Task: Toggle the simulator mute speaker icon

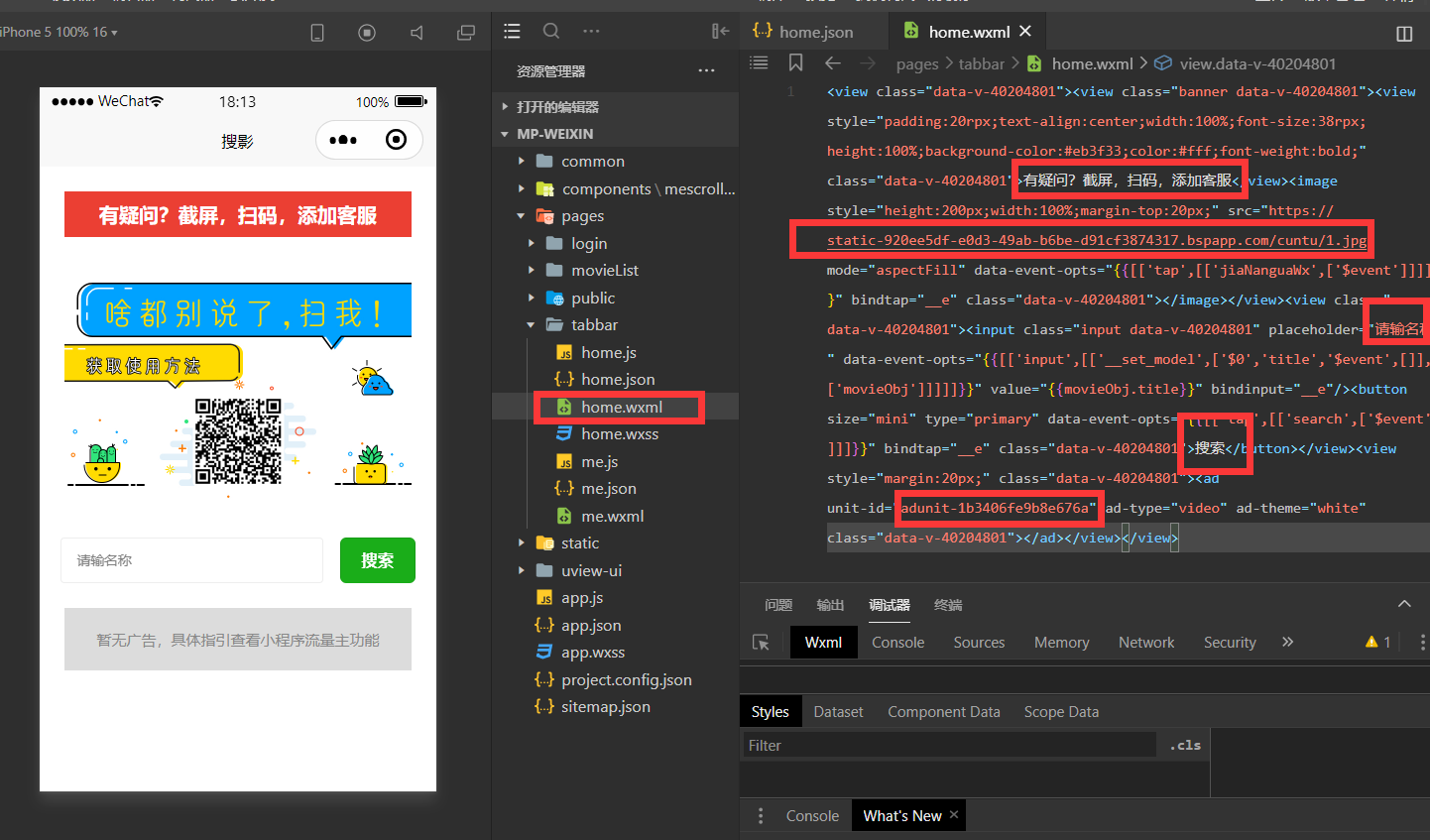Action: point(417,33)
